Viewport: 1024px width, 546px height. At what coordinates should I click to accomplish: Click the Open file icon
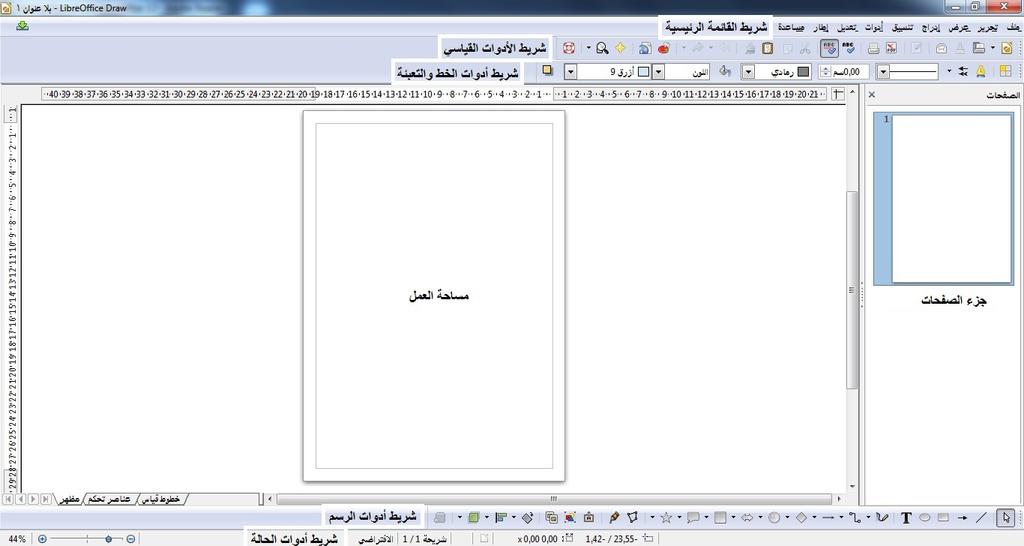coord(978,48)
